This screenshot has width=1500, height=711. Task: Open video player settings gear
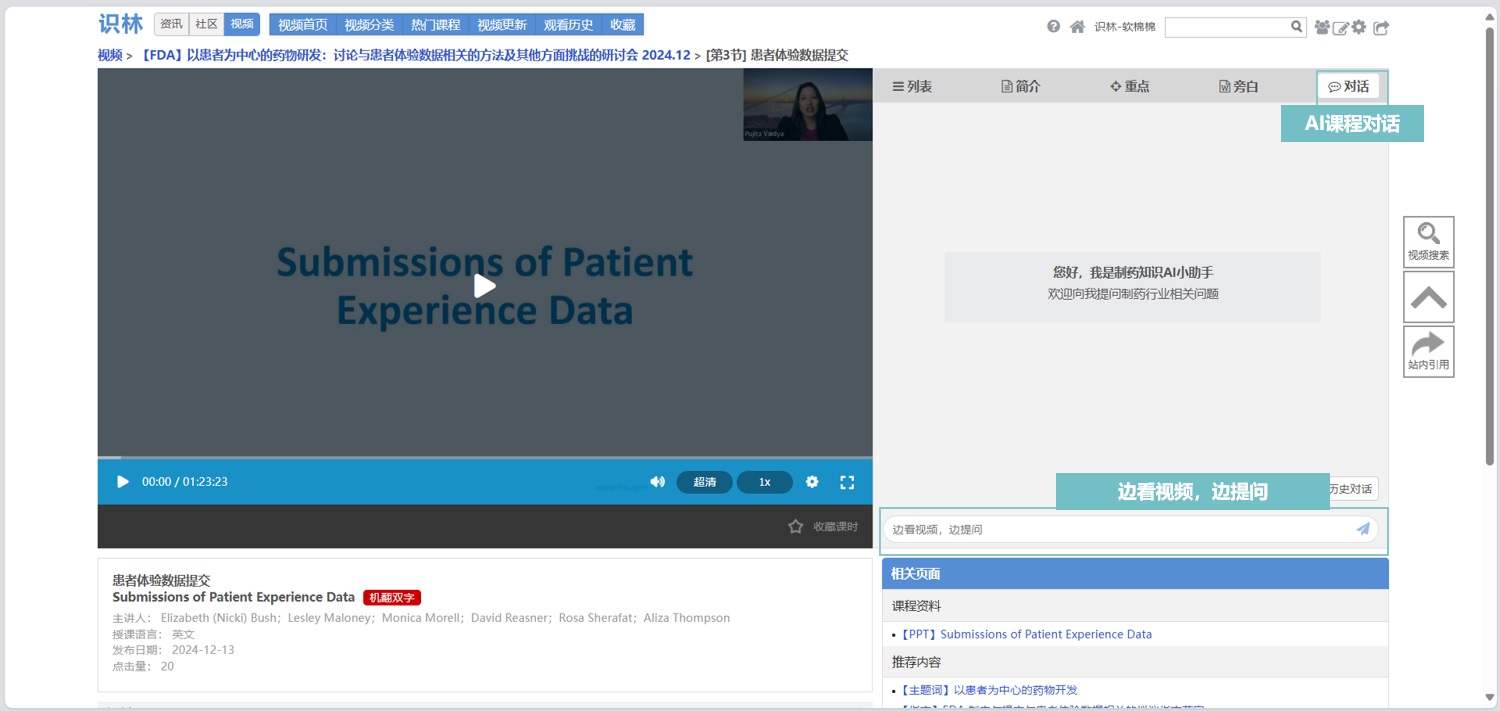(x=812, y=482)
